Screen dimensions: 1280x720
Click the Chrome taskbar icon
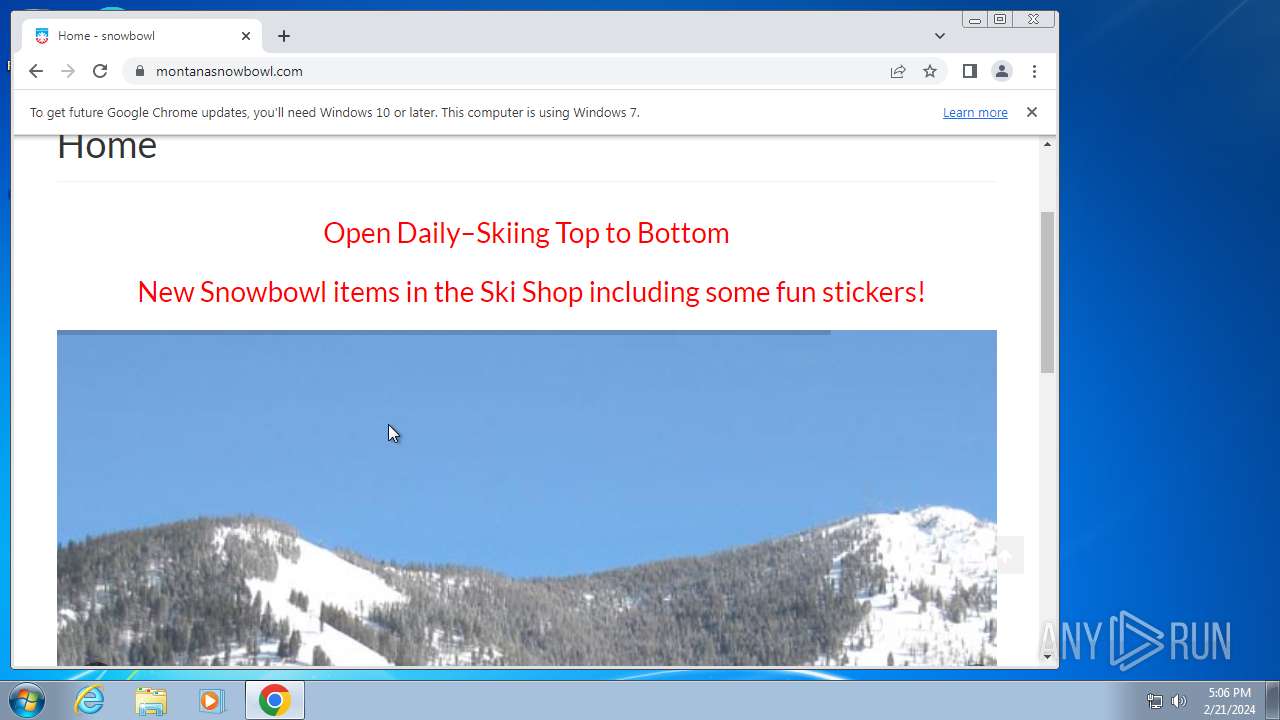click(275, 701)
